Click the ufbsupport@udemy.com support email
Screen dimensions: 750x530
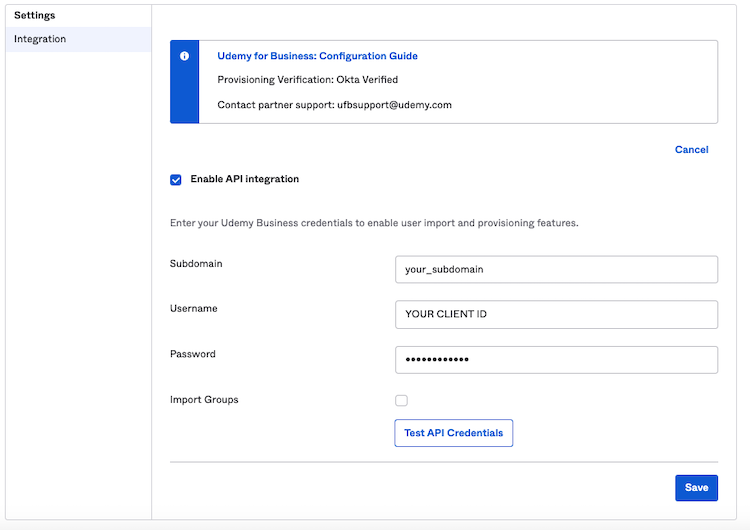click(394, 105)
